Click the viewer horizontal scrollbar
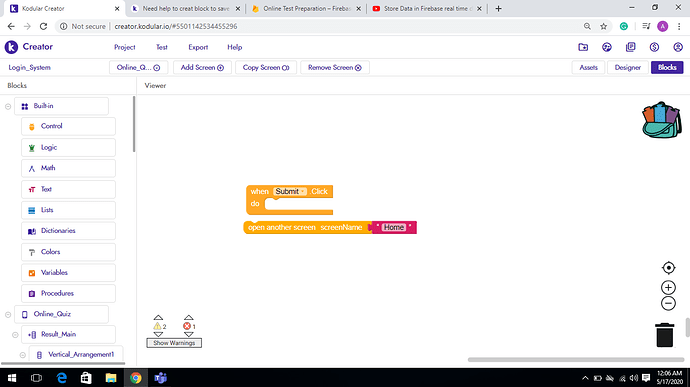The height and width of the screenshot is (387, 690). click(576, 360)
